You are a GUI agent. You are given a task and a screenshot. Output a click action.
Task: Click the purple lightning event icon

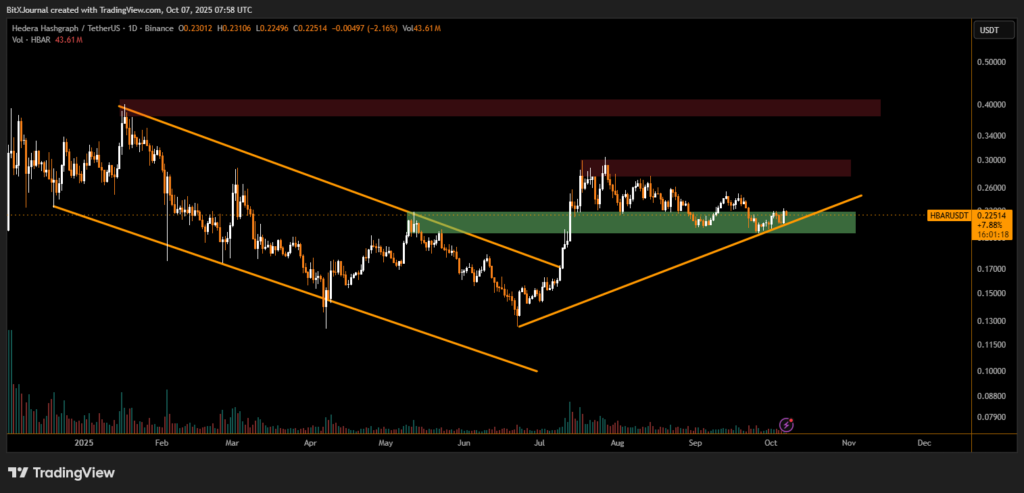[786, 425]
